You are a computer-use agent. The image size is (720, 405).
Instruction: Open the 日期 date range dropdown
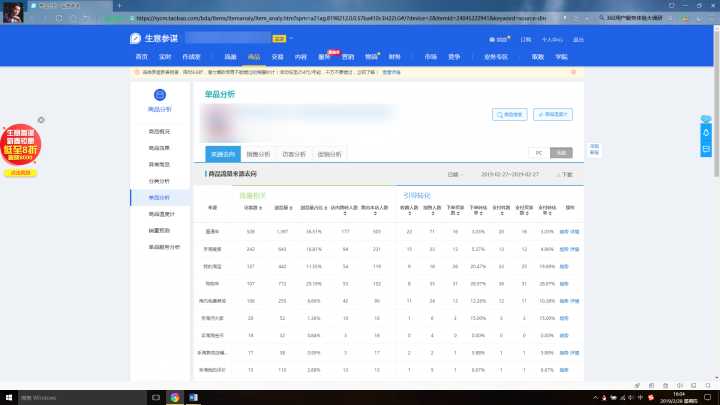(x=455, y=174)
